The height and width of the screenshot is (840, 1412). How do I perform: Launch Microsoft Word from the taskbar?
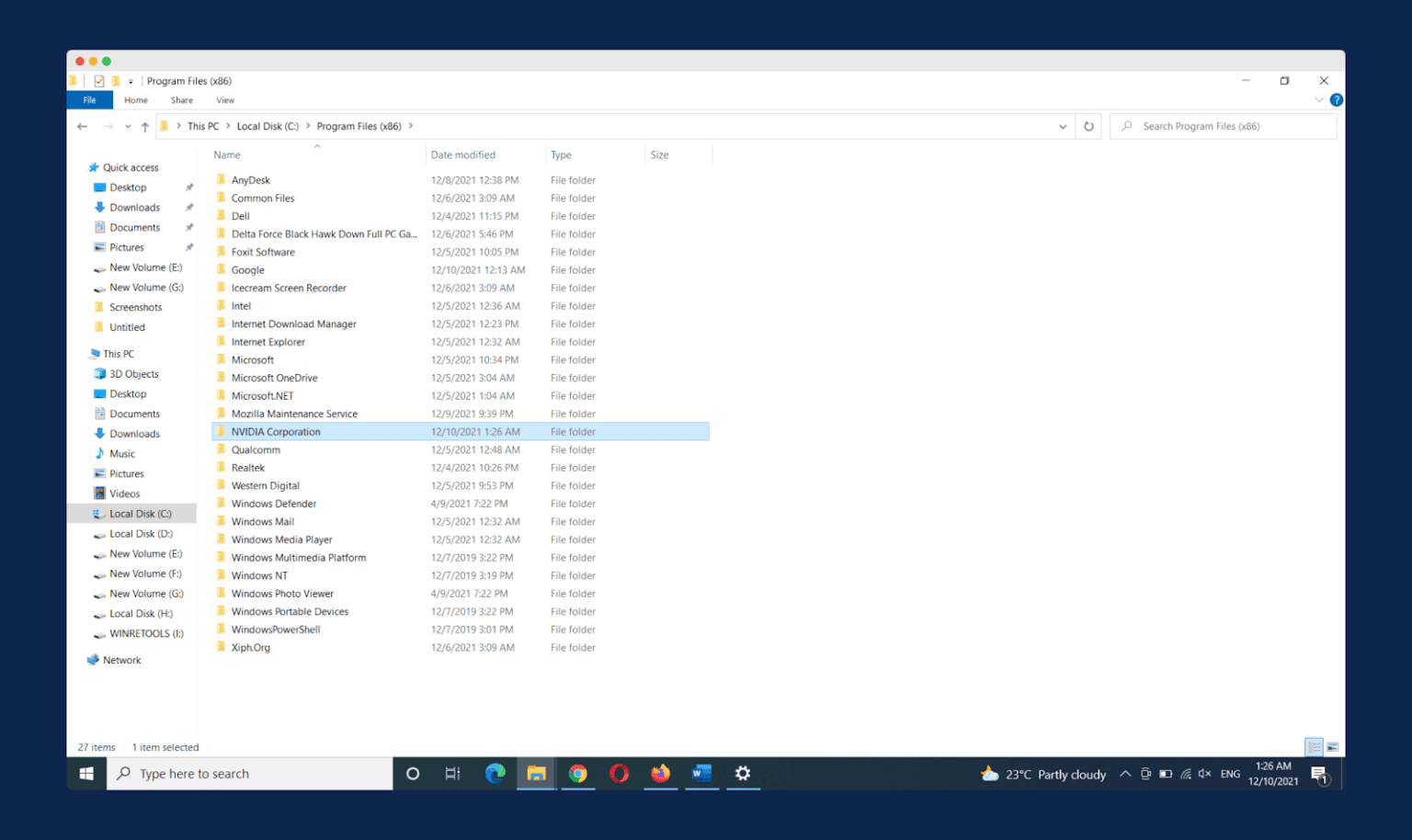[701, 773]
